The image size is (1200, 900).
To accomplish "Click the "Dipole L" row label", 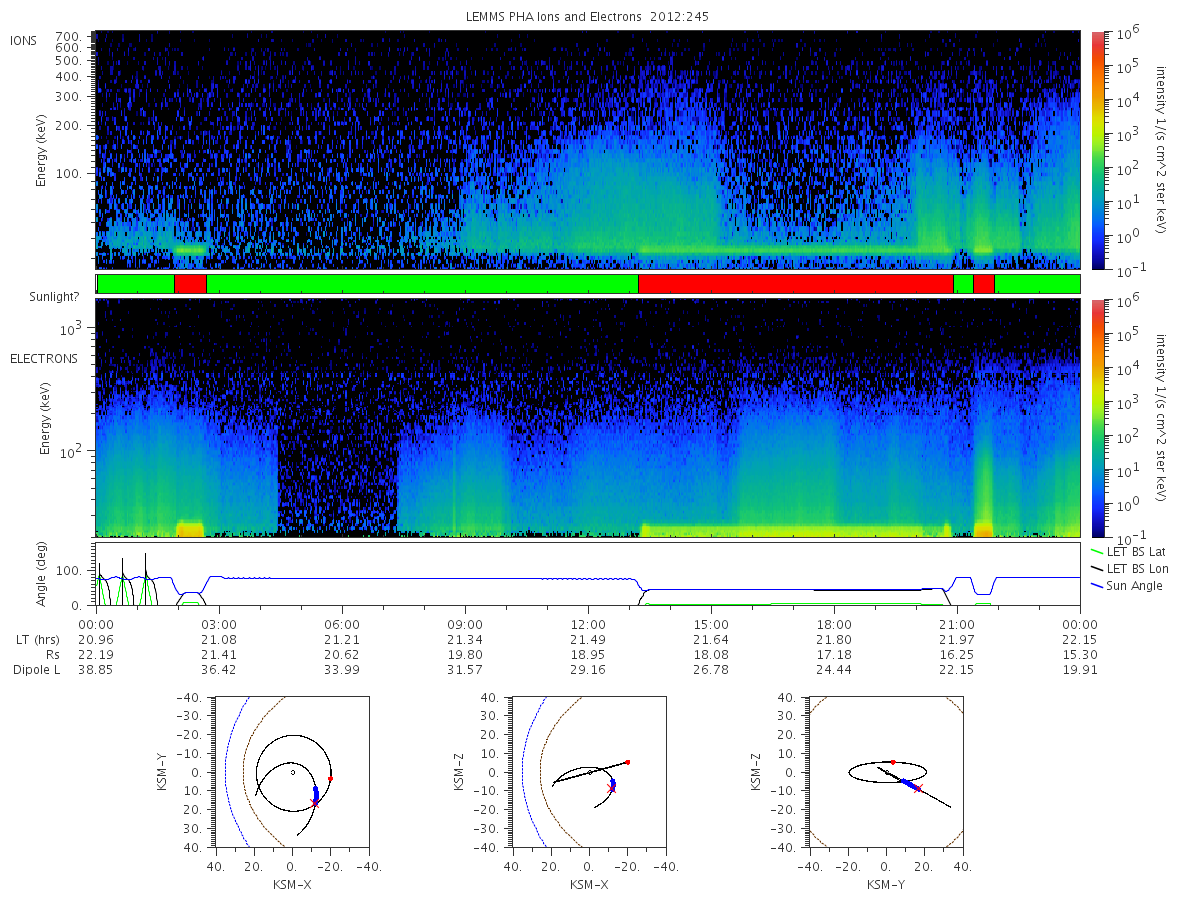I will (x=36, y=670).
